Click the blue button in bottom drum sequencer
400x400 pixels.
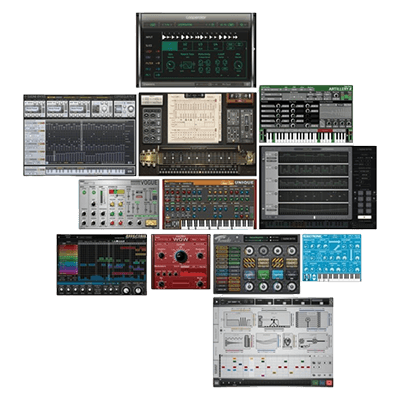click(322, 383)
